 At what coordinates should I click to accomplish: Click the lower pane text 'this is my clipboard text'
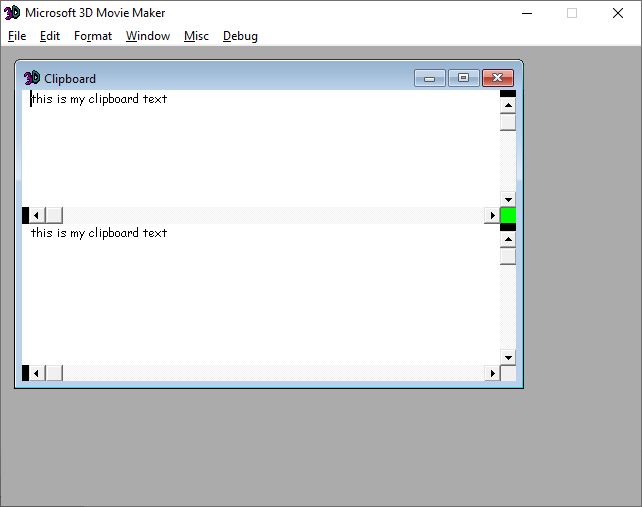coord(99,233)
